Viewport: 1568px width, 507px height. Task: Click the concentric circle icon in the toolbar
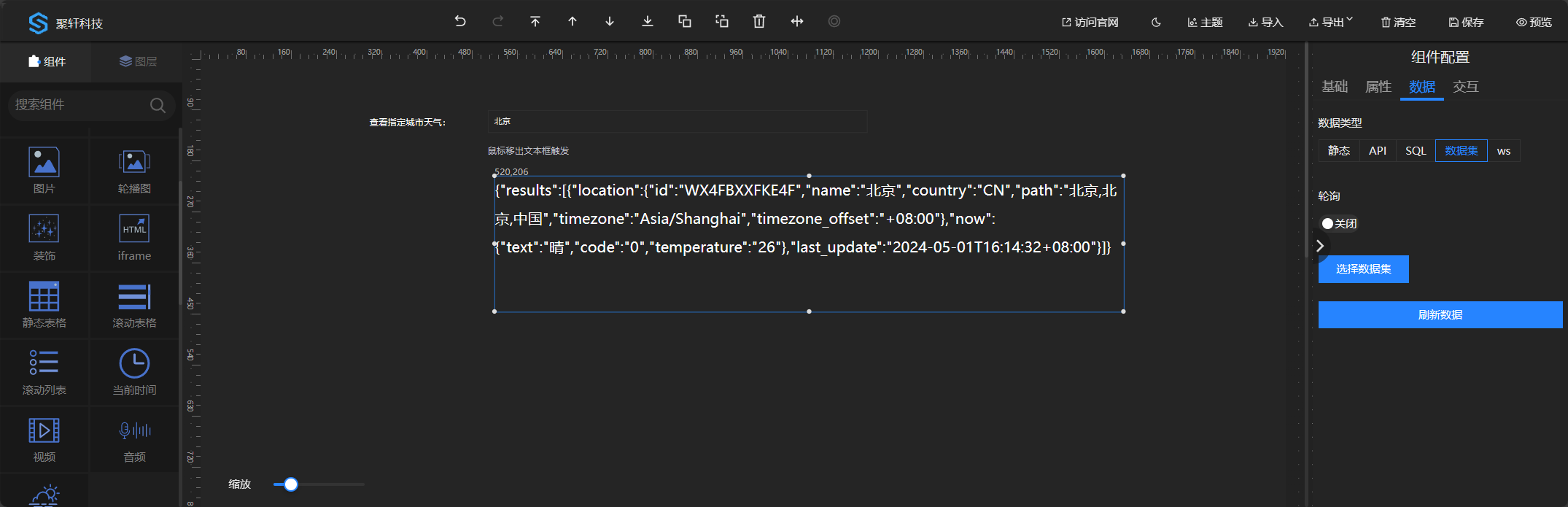(x=834, y=21)
